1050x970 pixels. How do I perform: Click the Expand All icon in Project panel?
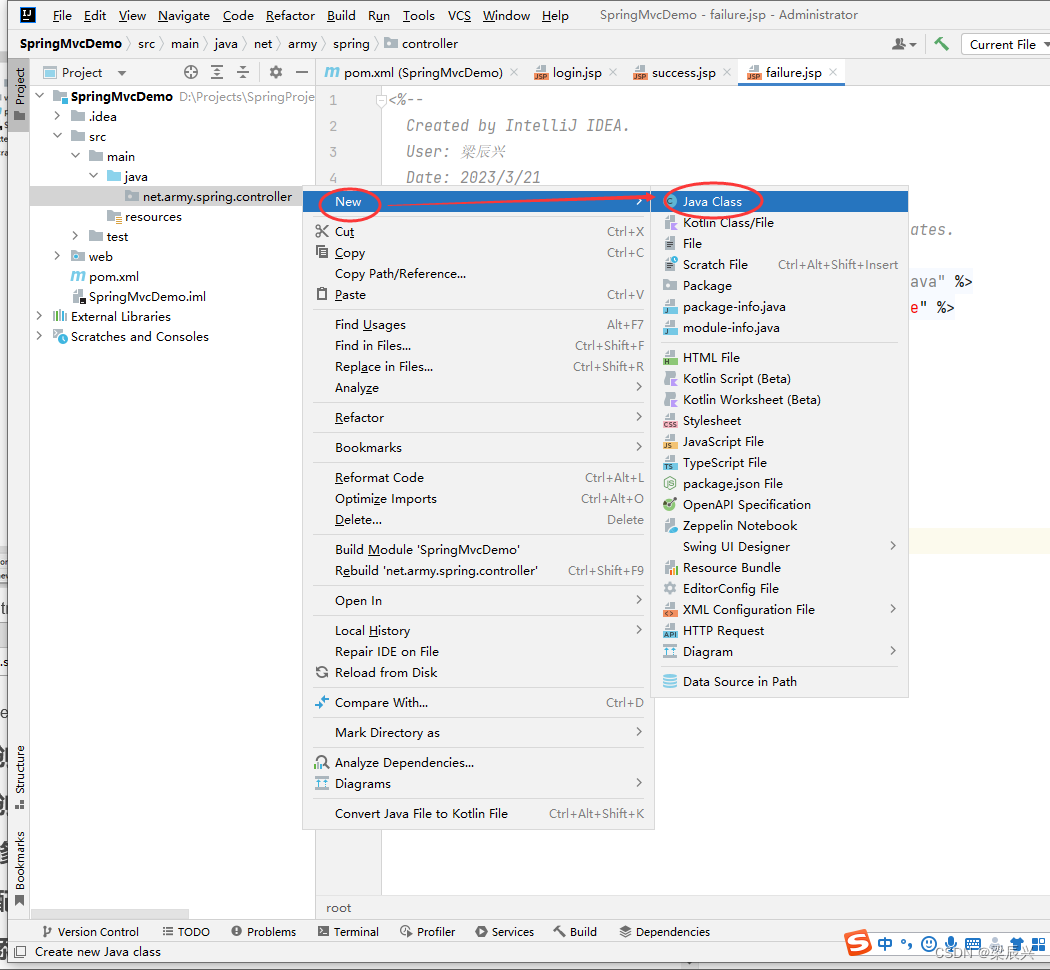pos(217,72)
